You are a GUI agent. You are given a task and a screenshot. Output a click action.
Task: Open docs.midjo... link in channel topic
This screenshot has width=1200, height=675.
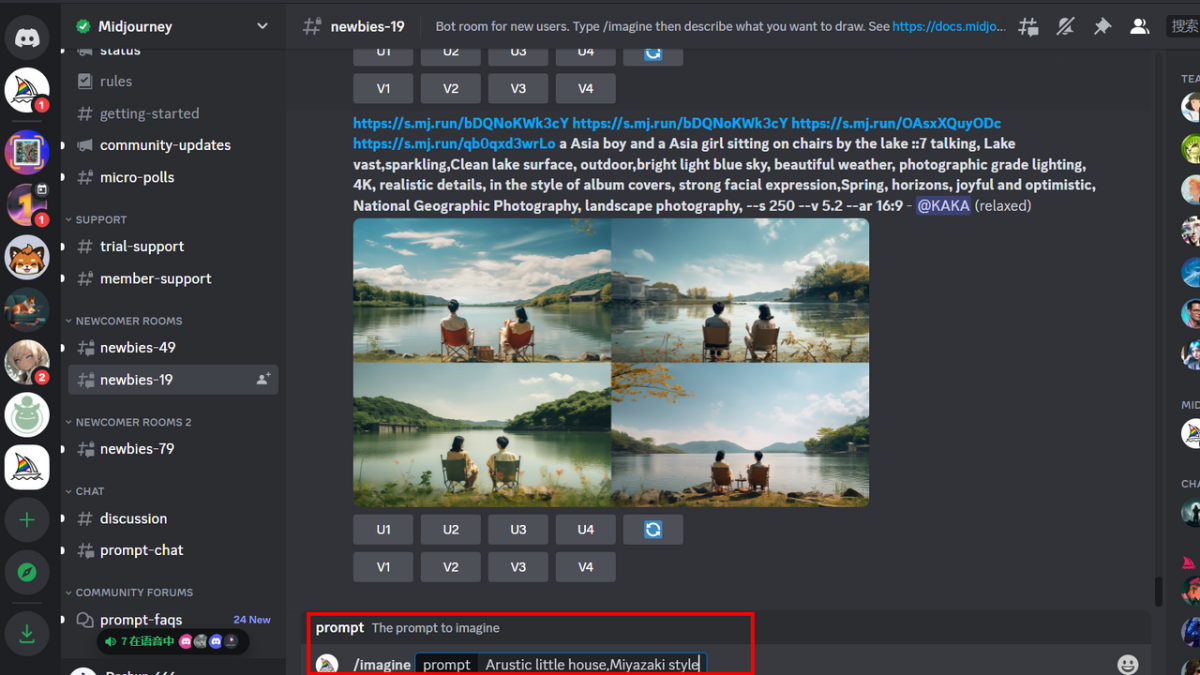949,27
